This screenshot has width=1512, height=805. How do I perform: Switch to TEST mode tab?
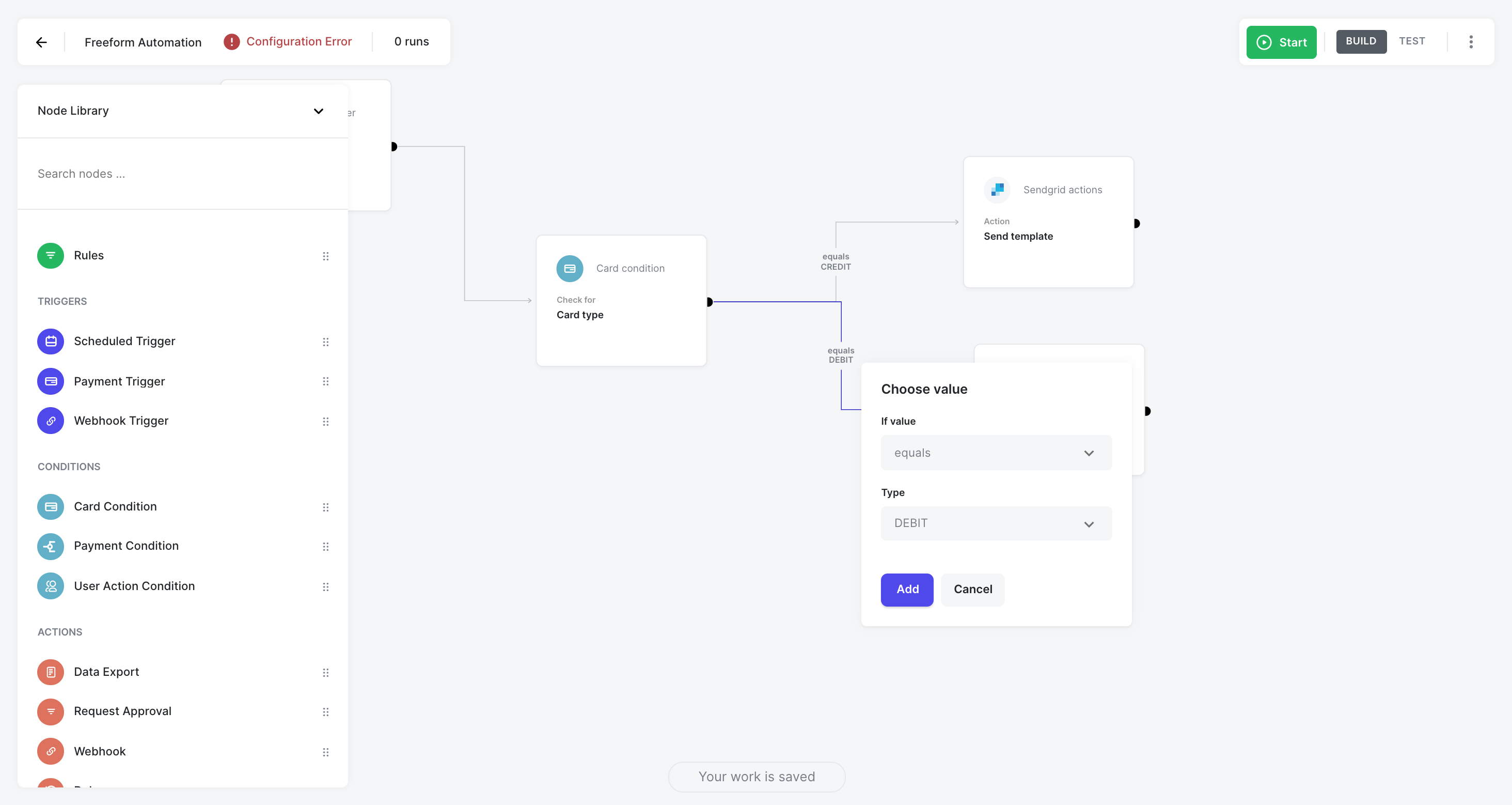pos(1412,41)
